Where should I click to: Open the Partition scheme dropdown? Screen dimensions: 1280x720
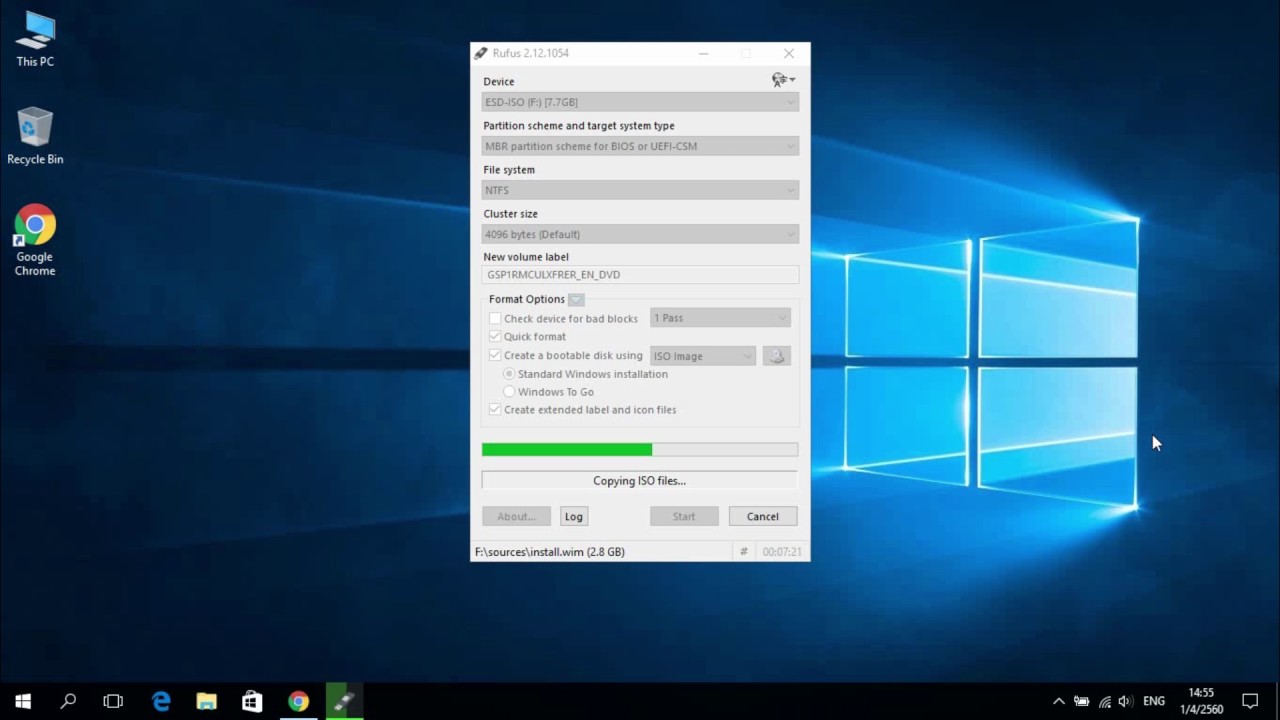[x=640, y=146]
